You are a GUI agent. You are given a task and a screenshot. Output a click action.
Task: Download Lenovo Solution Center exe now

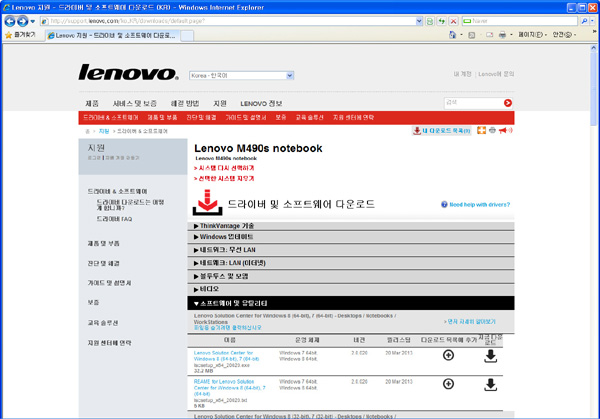click(x=491, y=356)
